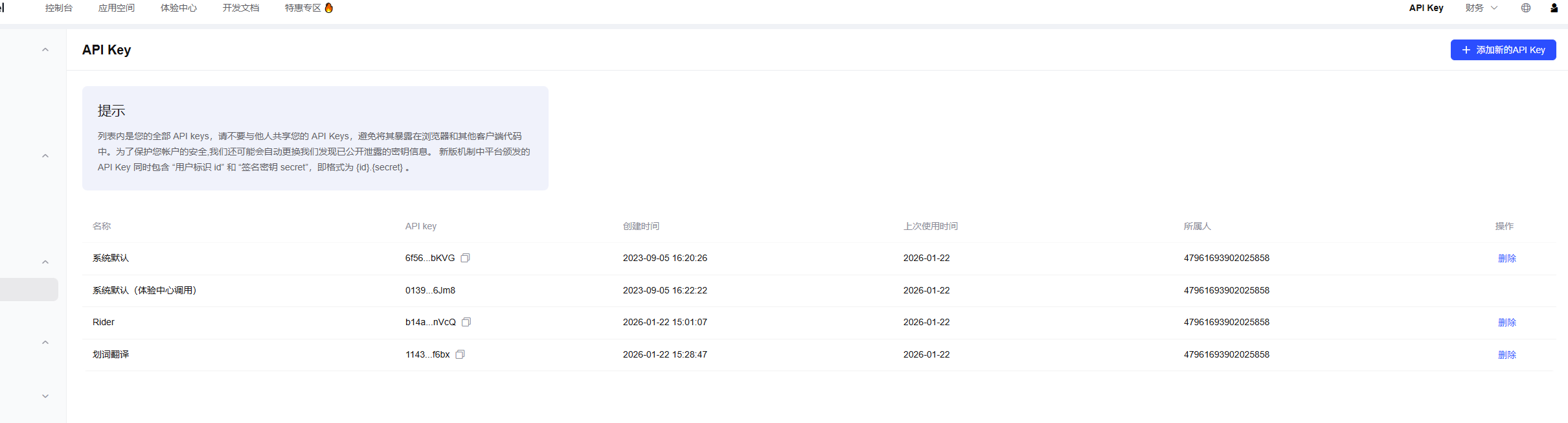1568x423 pixels.
Task: Copy the b14a...nVcQ API key
Action: 466,322
